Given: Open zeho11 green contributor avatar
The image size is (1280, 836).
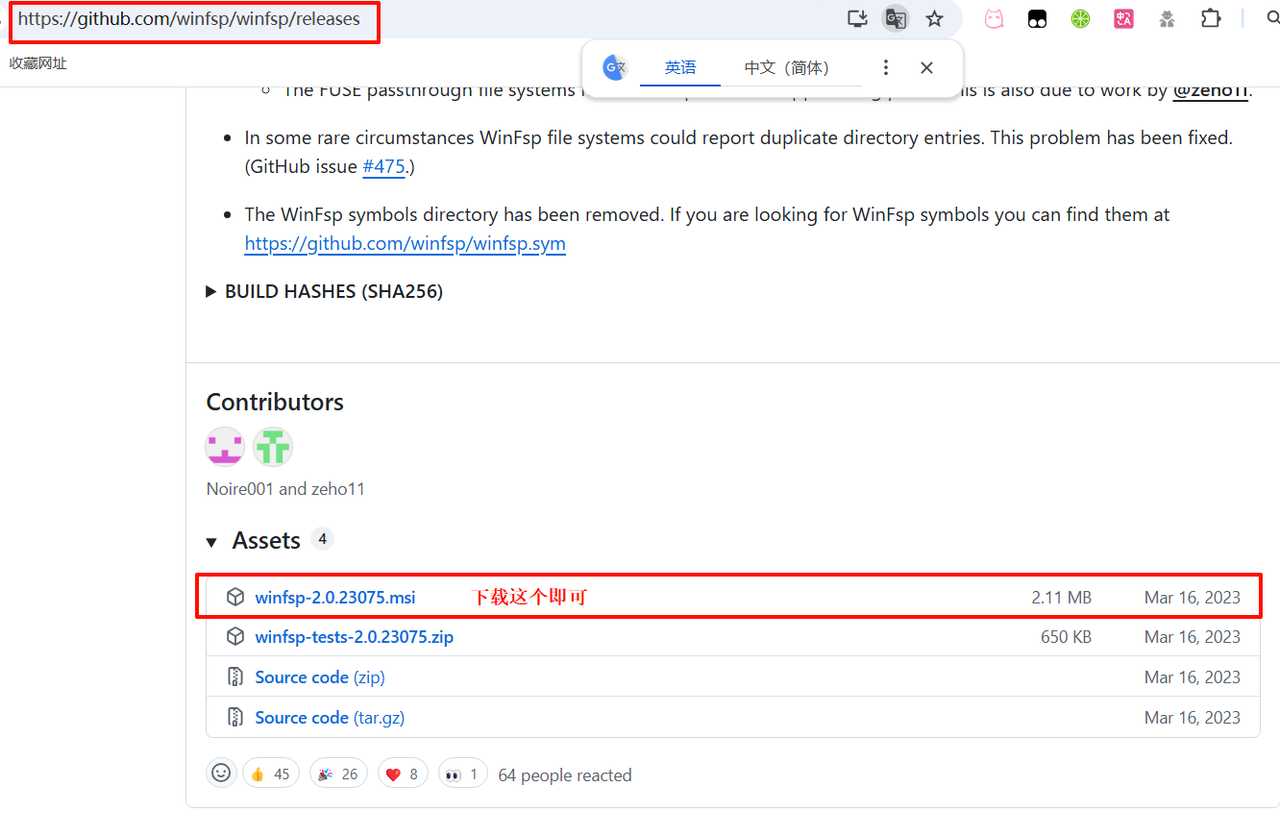Looking at the screenshot, I should [272, 447].
